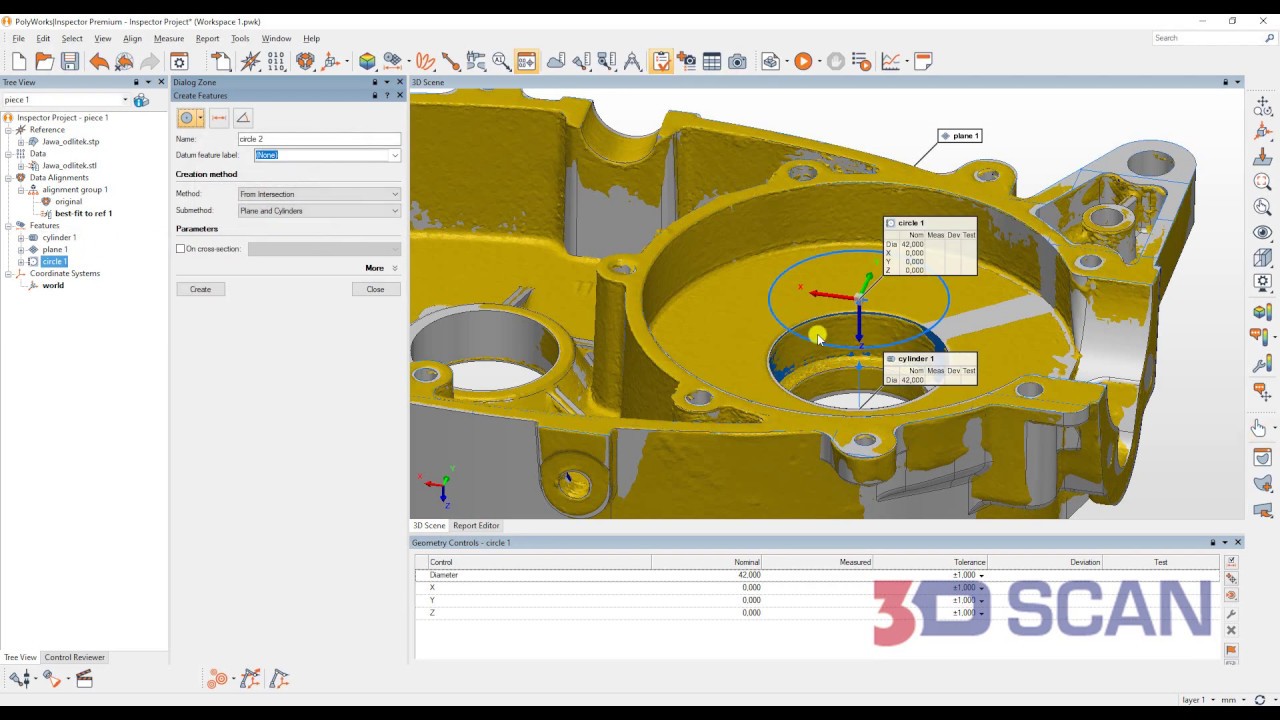Viewport: 1280px width, 720px height.
Task: Run a macro with the orange play icon
Action: pyautogui.click(x=803, y=61)
